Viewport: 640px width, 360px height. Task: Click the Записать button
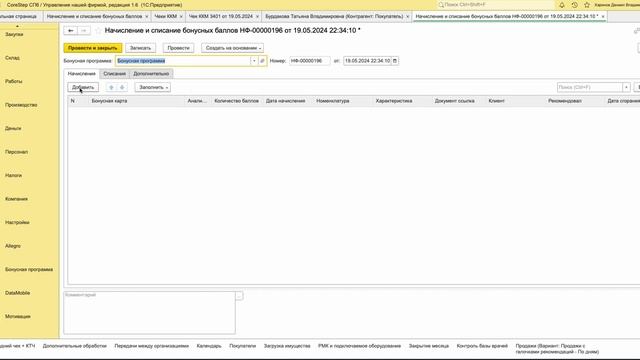point(140,48)
